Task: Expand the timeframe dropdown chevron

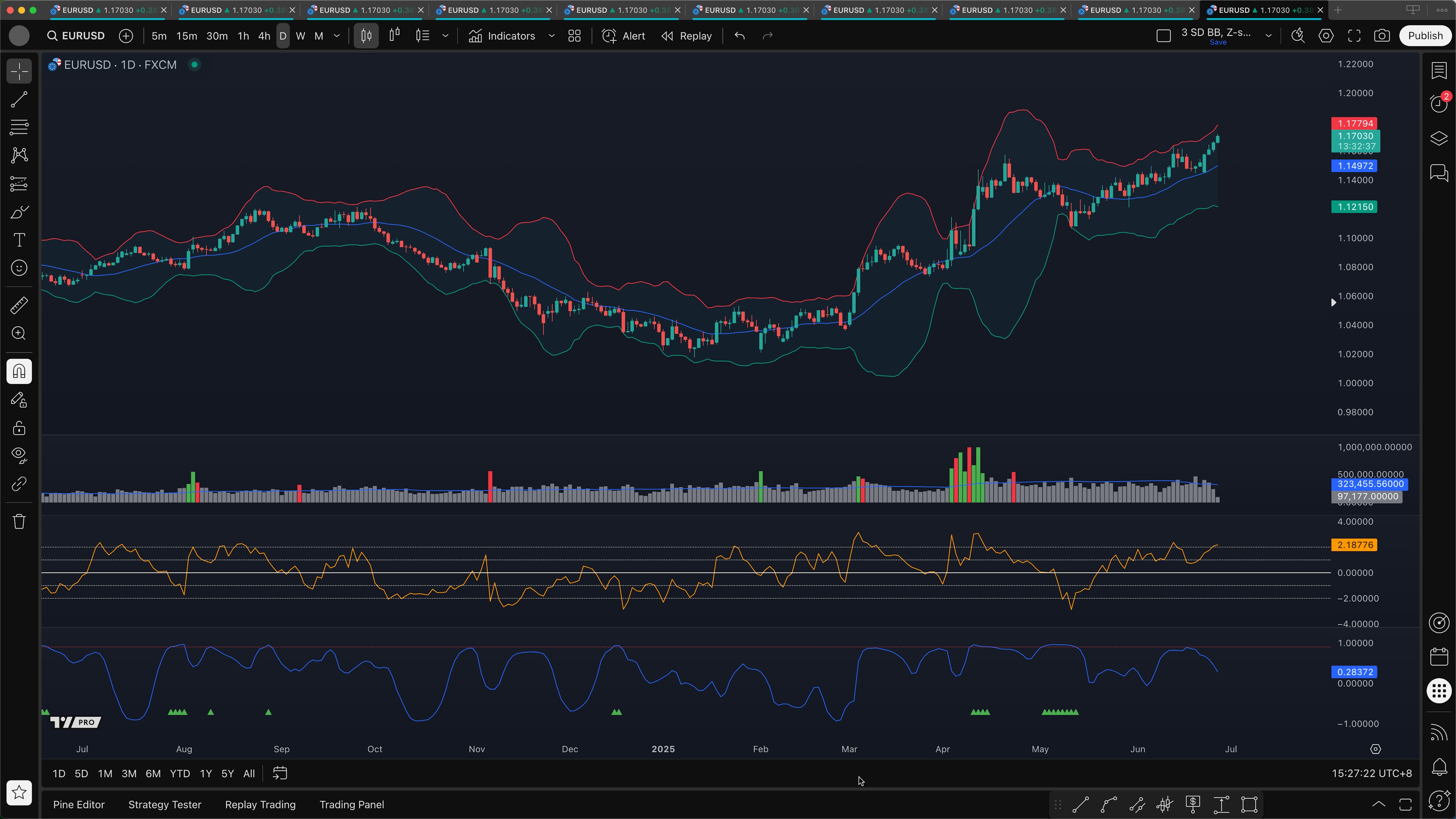Action: (x=337, y=36)
